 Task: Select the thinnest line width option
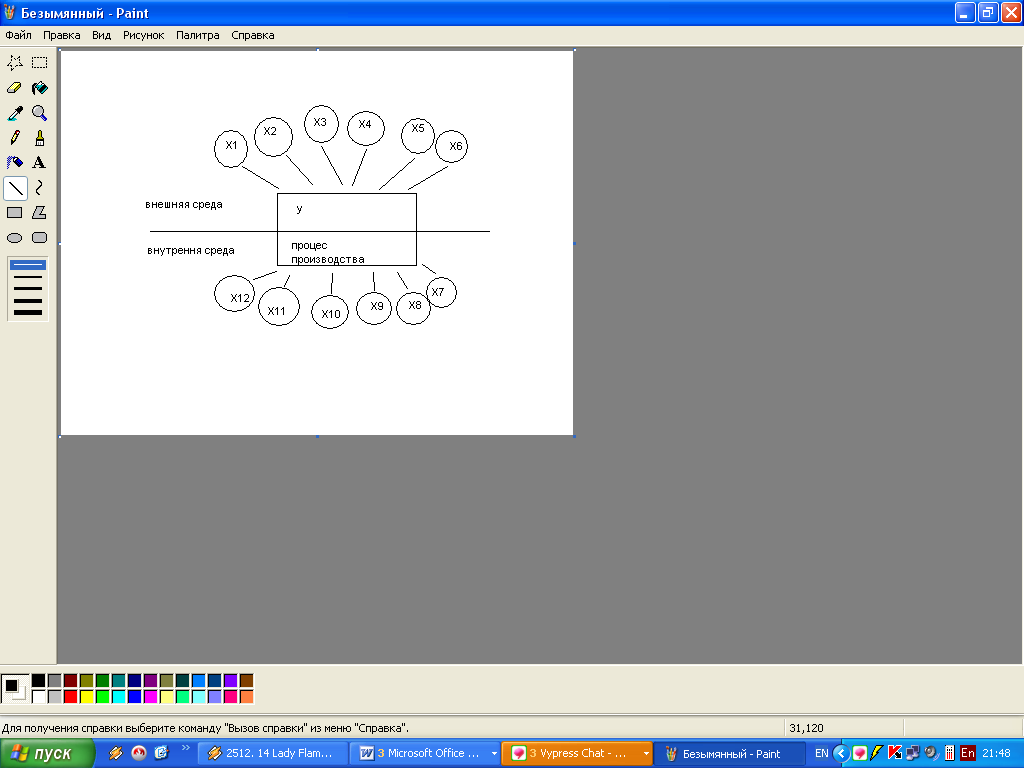coord(28,265)
